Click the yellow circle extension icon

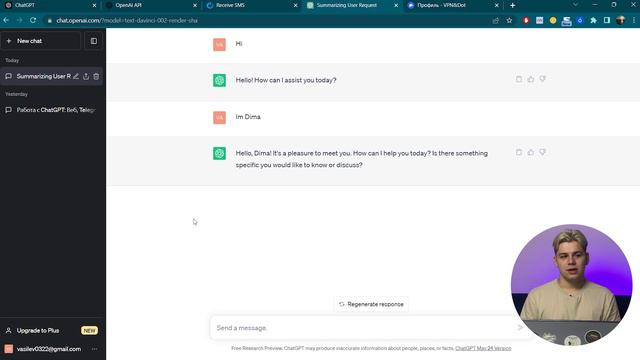(553, 20)
